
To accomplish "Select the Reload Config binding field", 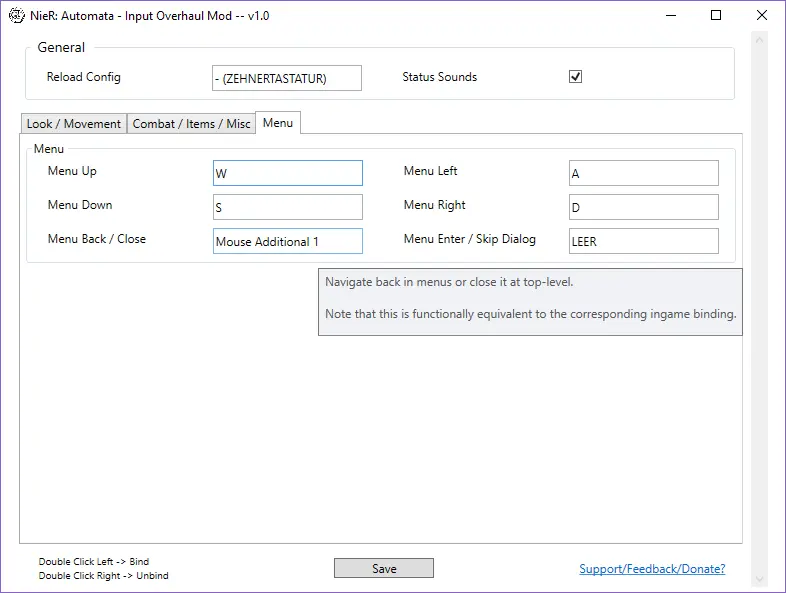I will (x=287, y=78).
